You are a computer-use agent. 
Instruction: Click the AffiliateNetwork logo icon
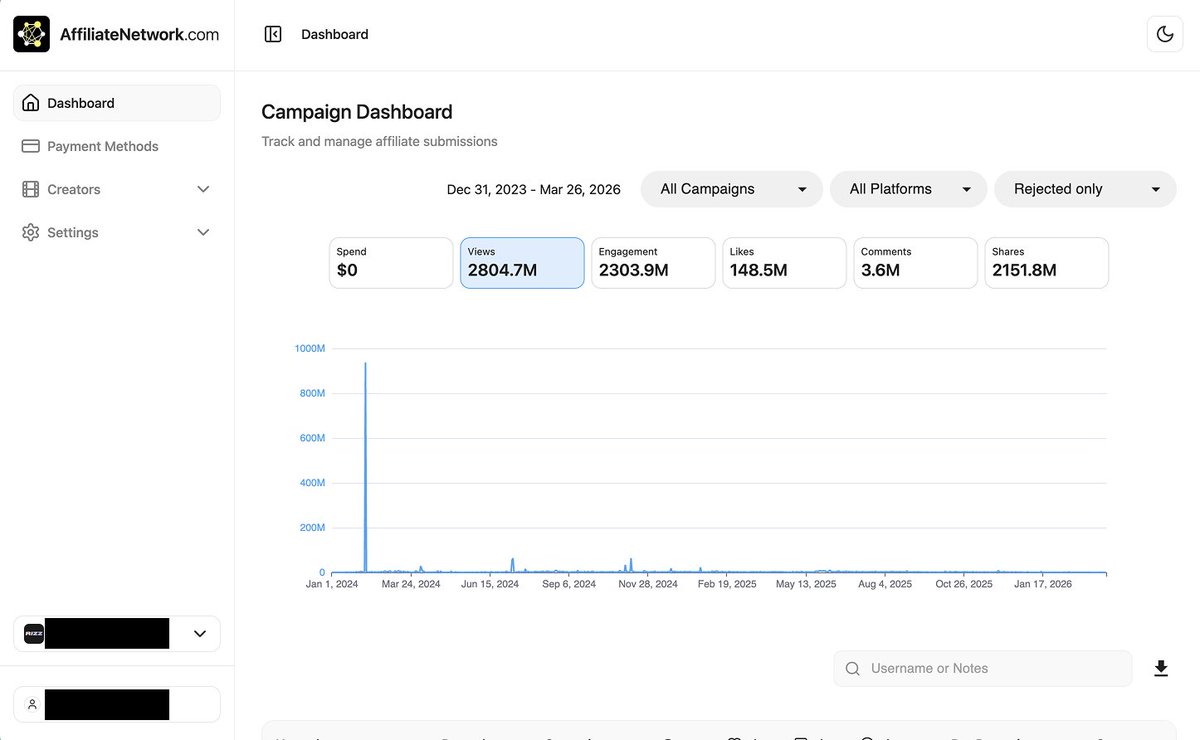31,34
